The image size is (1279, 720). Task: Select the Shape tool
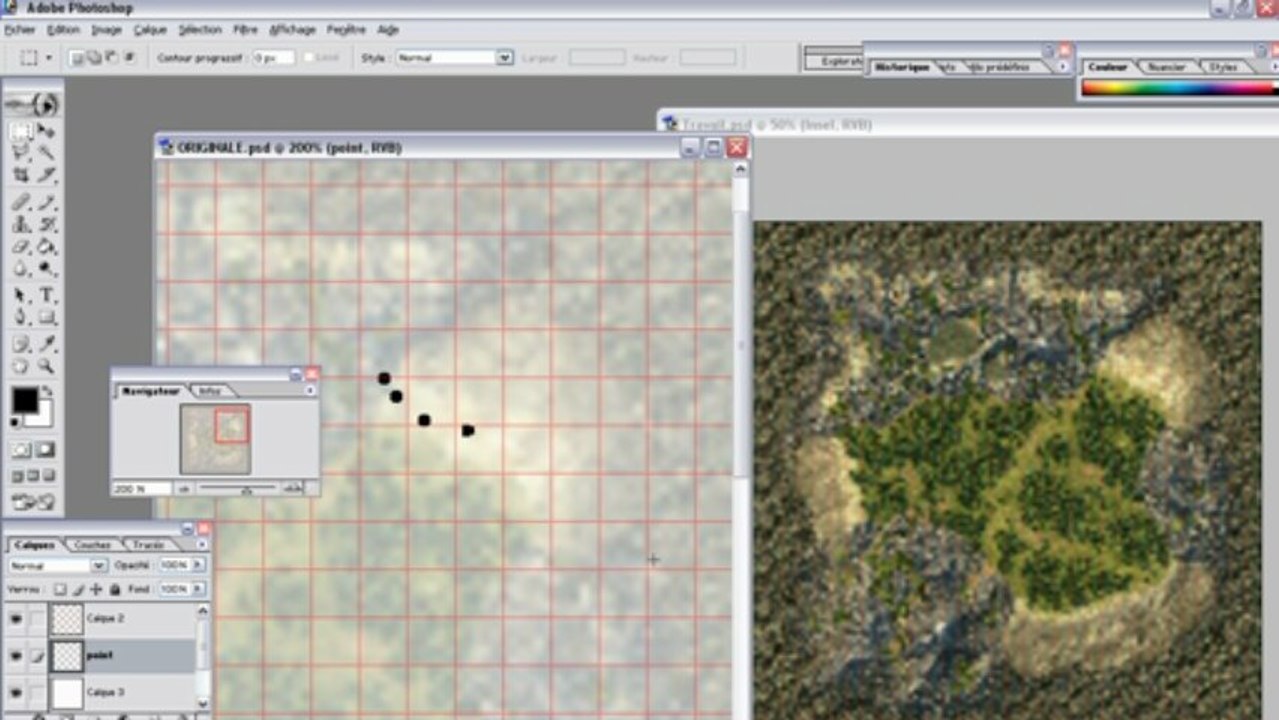[x=46, y=318]
